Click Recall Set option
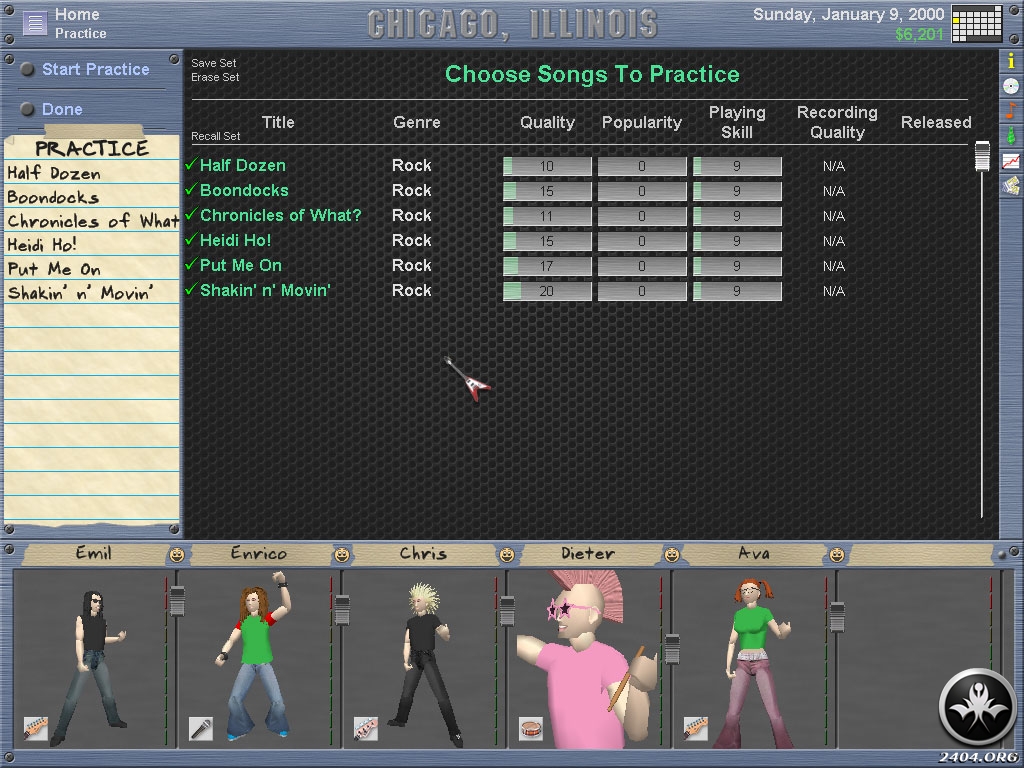The width and height of the screenshot is (1024, 768). [216, 136]
